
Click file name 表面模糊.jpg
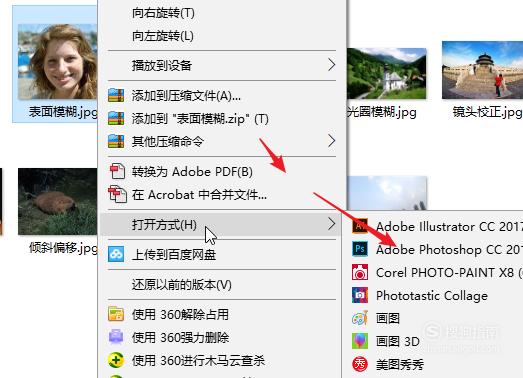63,112
